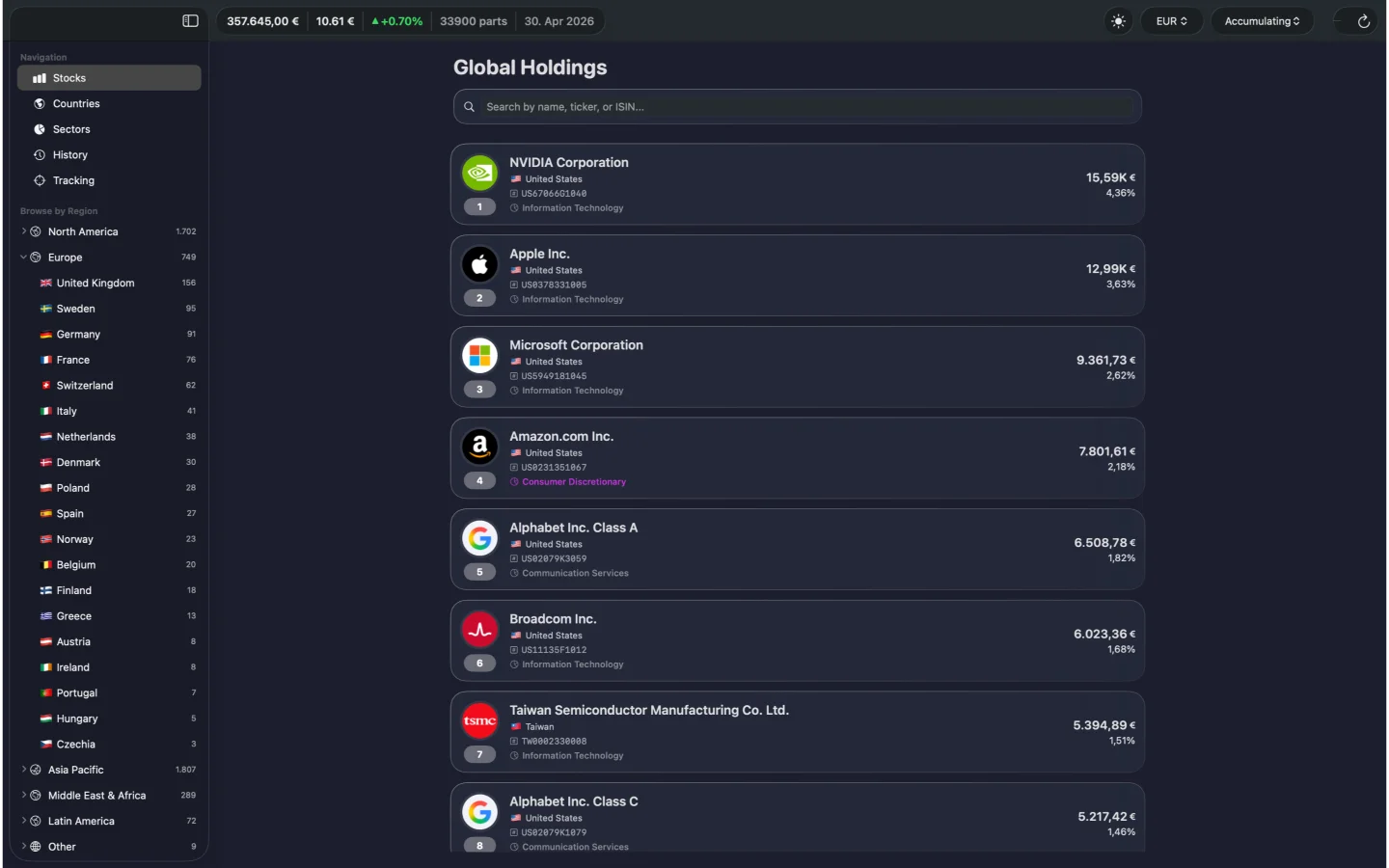Click the NVIDIA logo icon
Screen dimensions: 1389x868
(x=479, y=173)
